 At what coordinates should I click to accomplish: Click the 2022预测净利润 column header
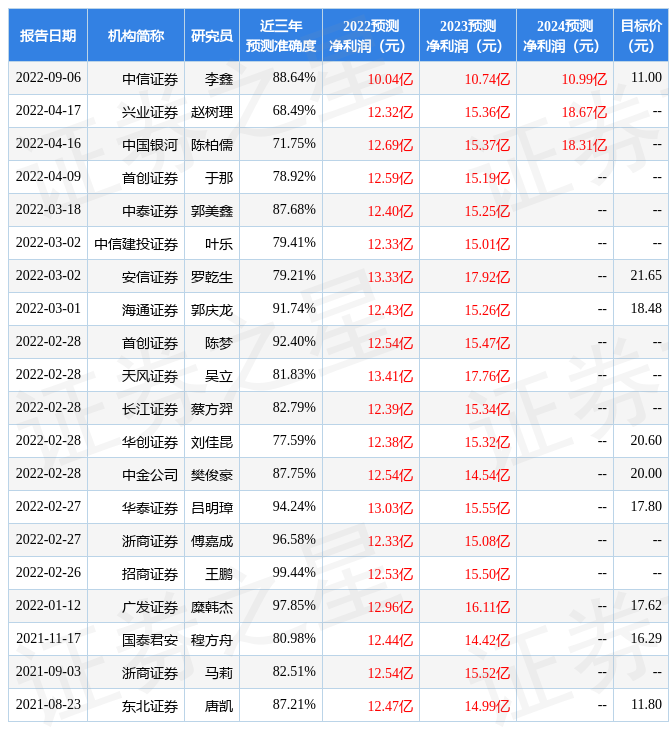(x=371, y=35)
